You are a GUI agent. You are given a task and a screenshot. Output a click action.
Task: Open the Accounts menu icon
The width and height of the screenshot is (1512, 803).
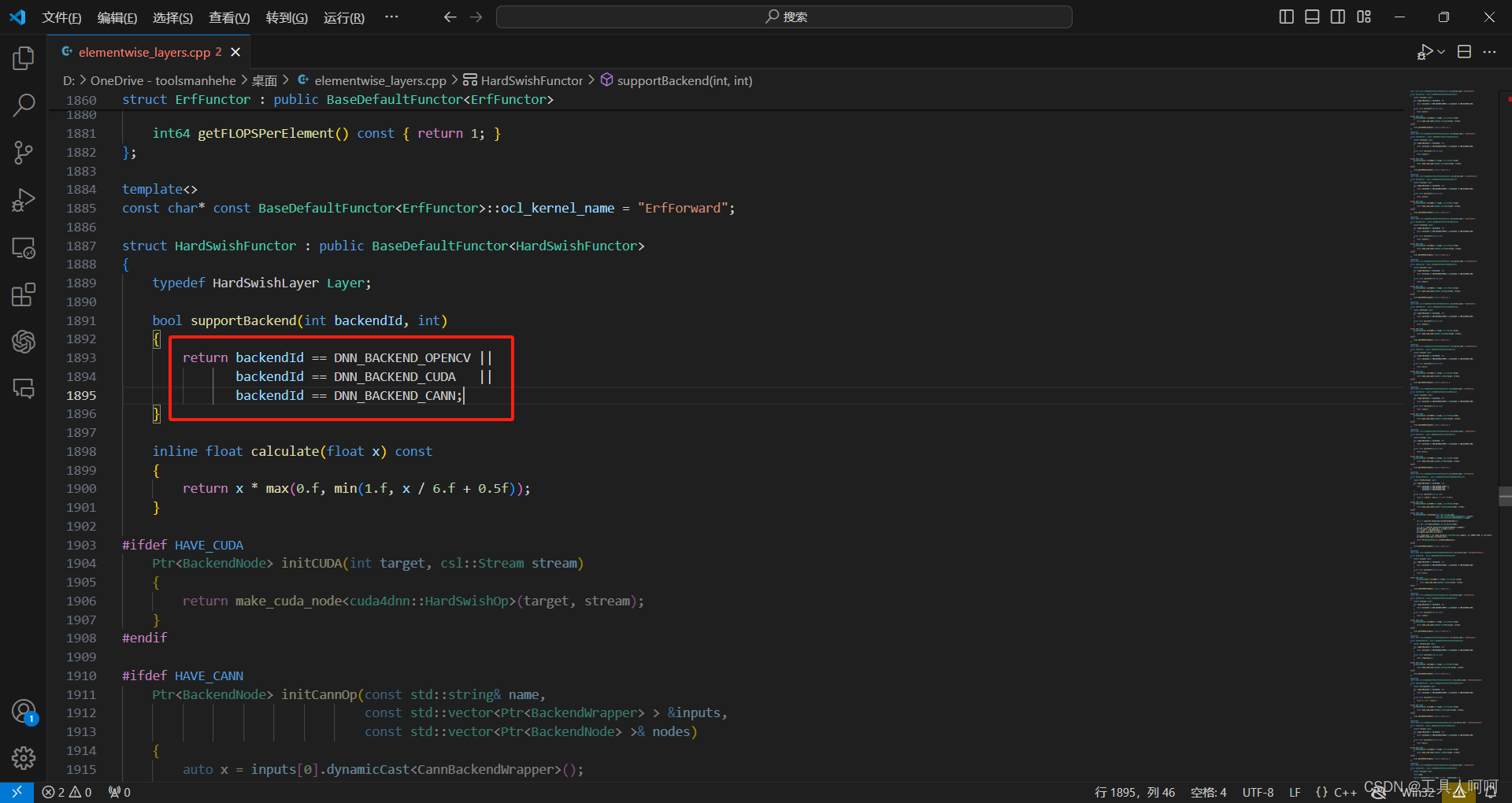click(24, 712)
